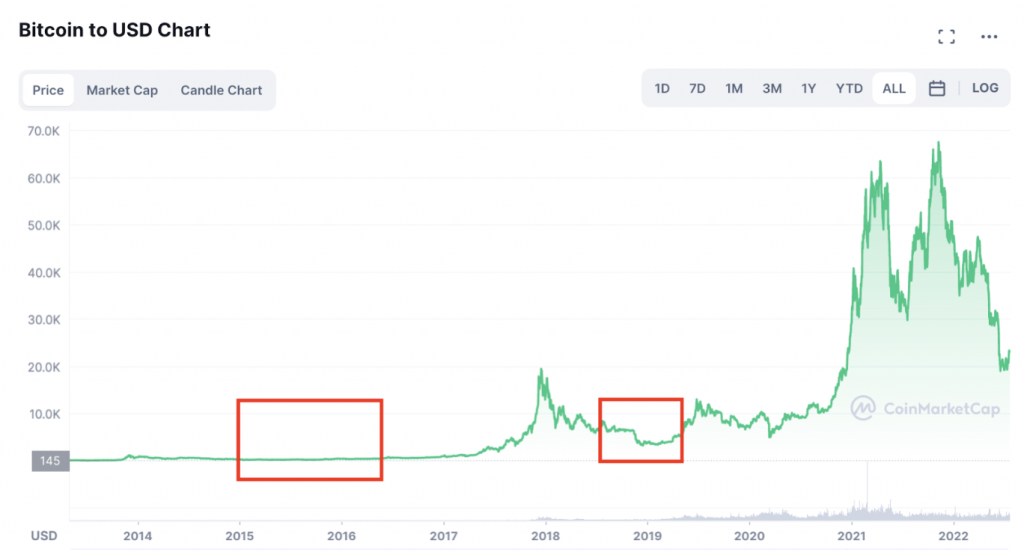Click the 2018 price peak on chart
1024x558 pixels.
pyautogui.click(x=541, y=371)
